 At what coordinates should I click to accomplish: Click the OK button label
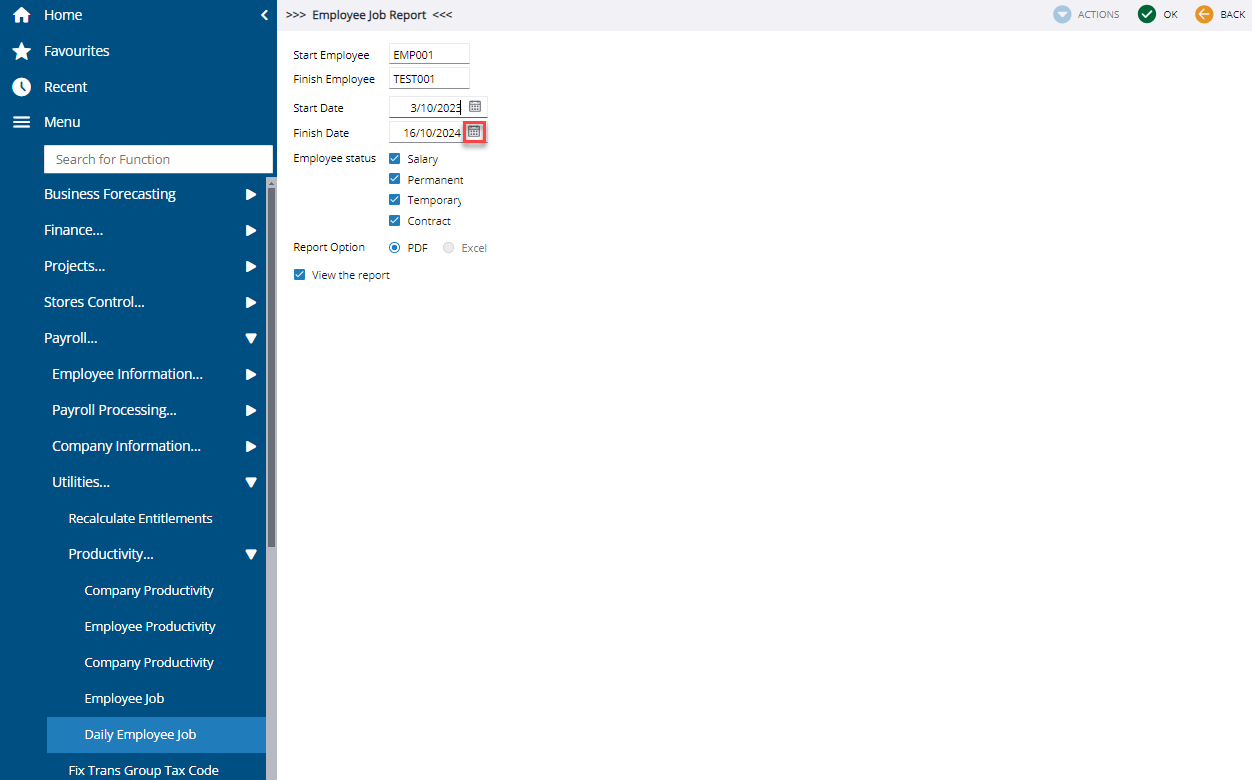click(x=1170, y=15)
